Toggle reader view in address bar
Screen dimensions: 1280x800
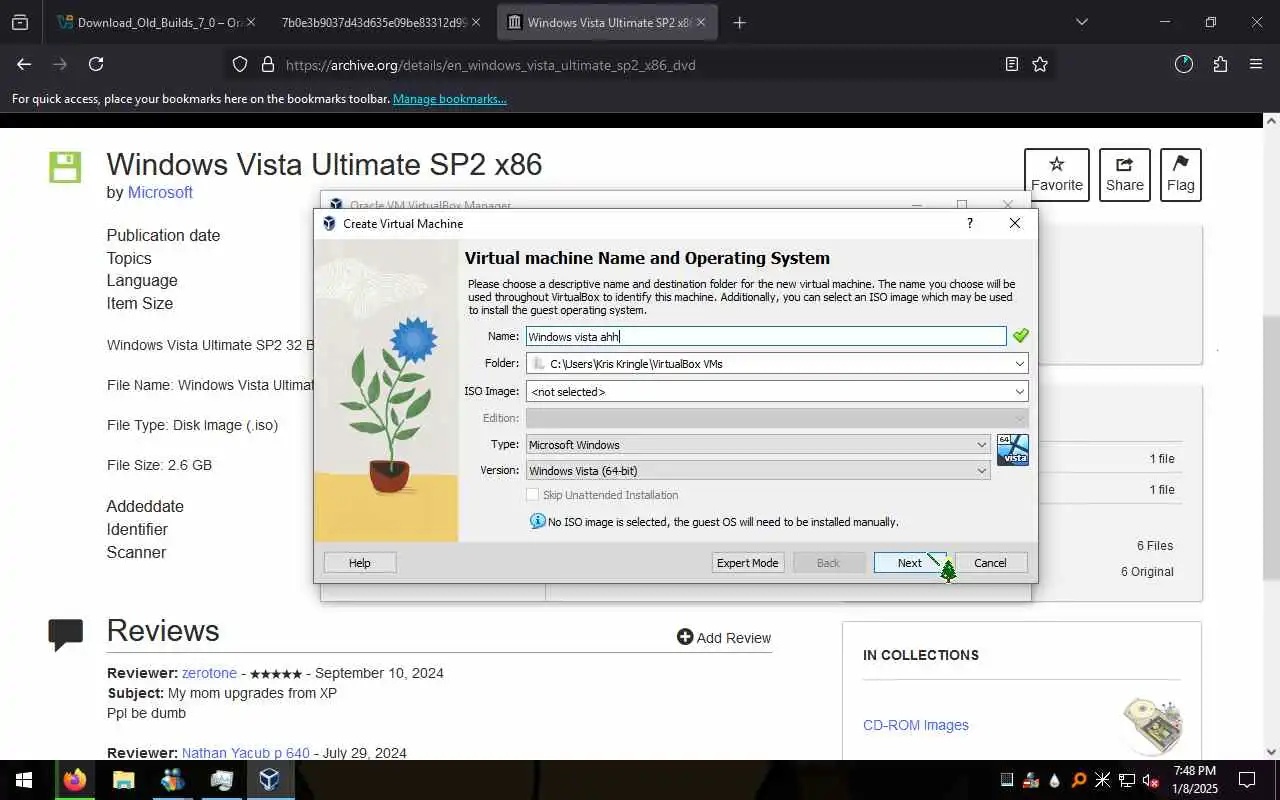1012,64
